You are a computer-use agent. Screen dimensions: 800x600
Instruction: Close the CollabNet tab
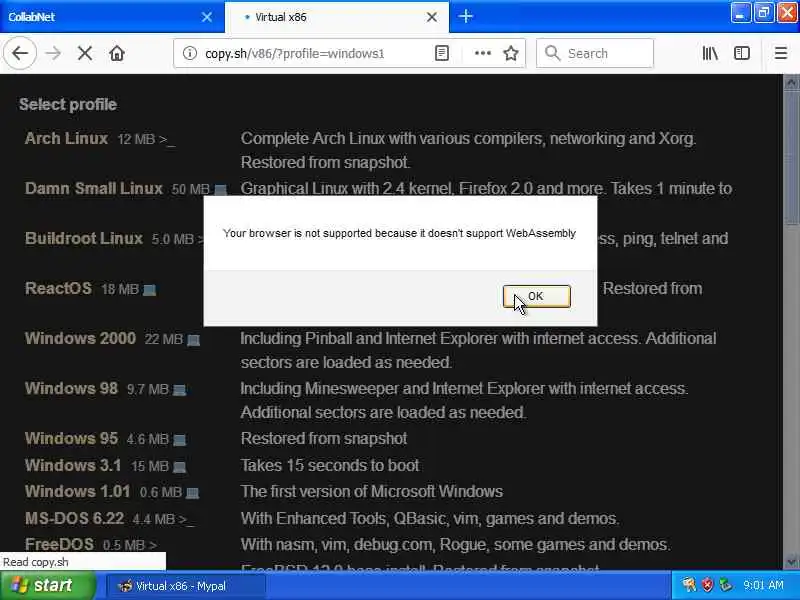click(207, 17)
